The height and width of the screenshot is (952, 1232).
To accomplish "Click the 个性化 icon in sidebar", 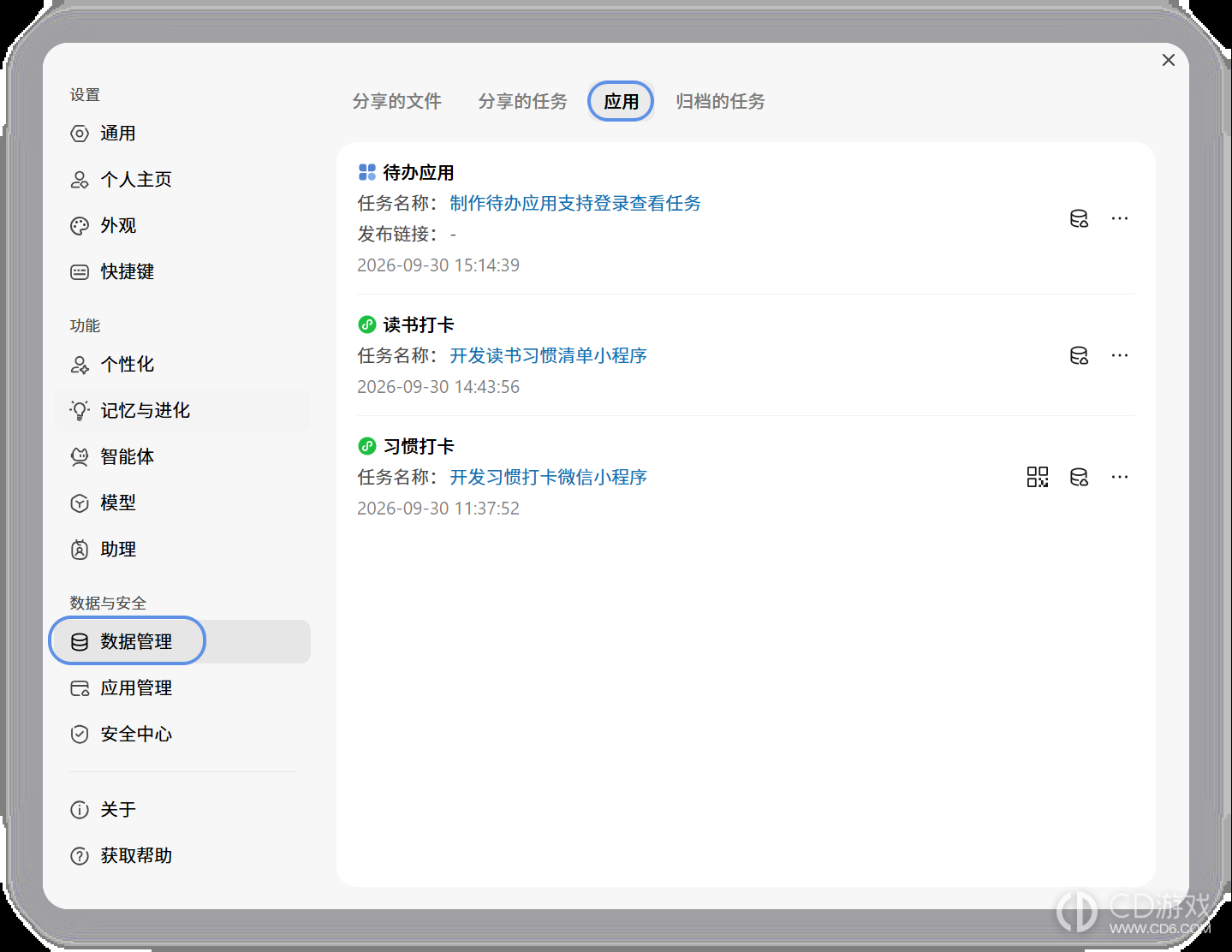I will point(80,365).
